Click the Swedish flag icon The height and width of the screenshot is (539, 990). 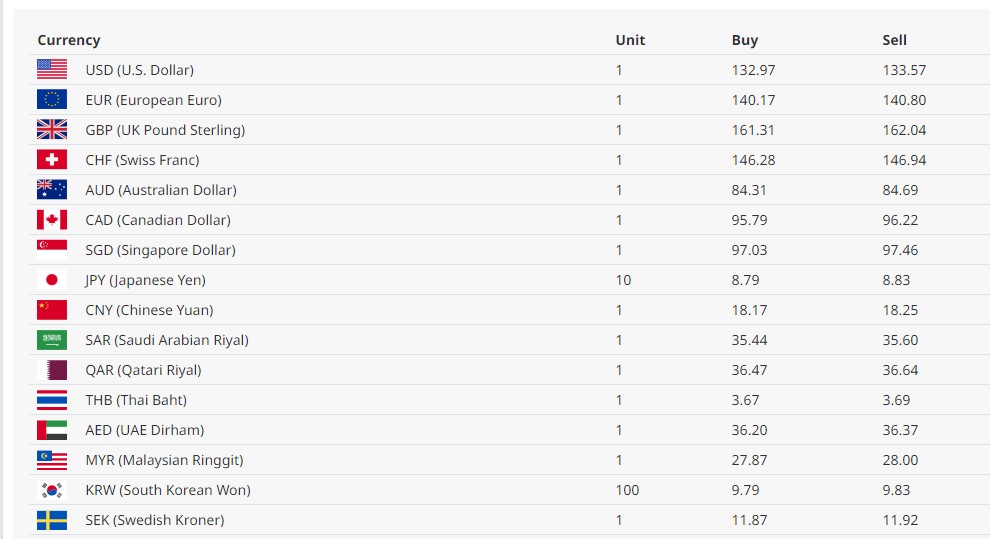(52, 520)
